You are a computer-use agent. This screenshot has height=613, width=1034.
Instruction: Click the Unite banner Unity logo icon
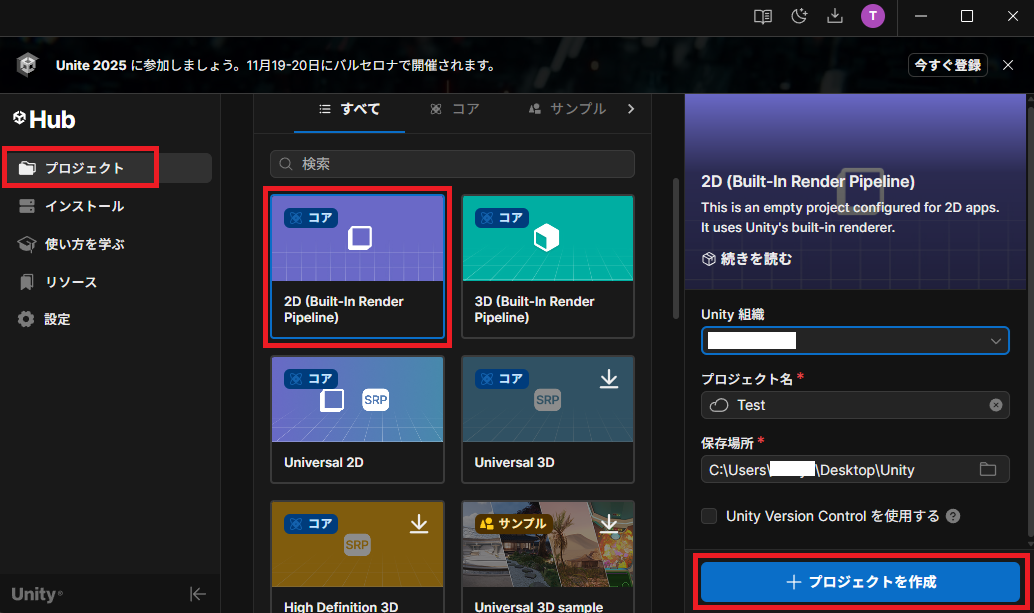tap(27, 65)
